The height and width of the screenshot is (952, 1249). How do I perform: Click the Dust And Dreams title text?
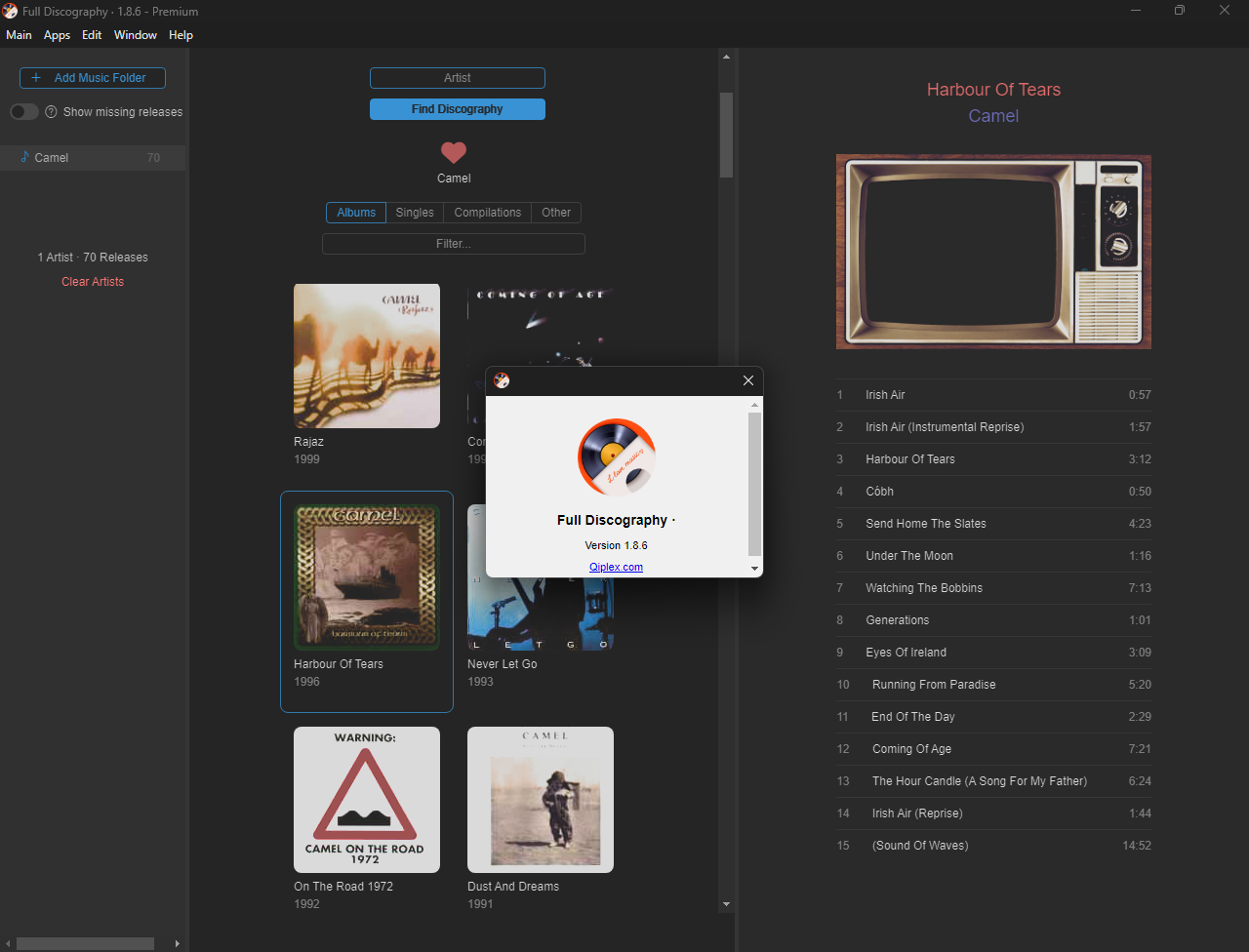(513, 887)
